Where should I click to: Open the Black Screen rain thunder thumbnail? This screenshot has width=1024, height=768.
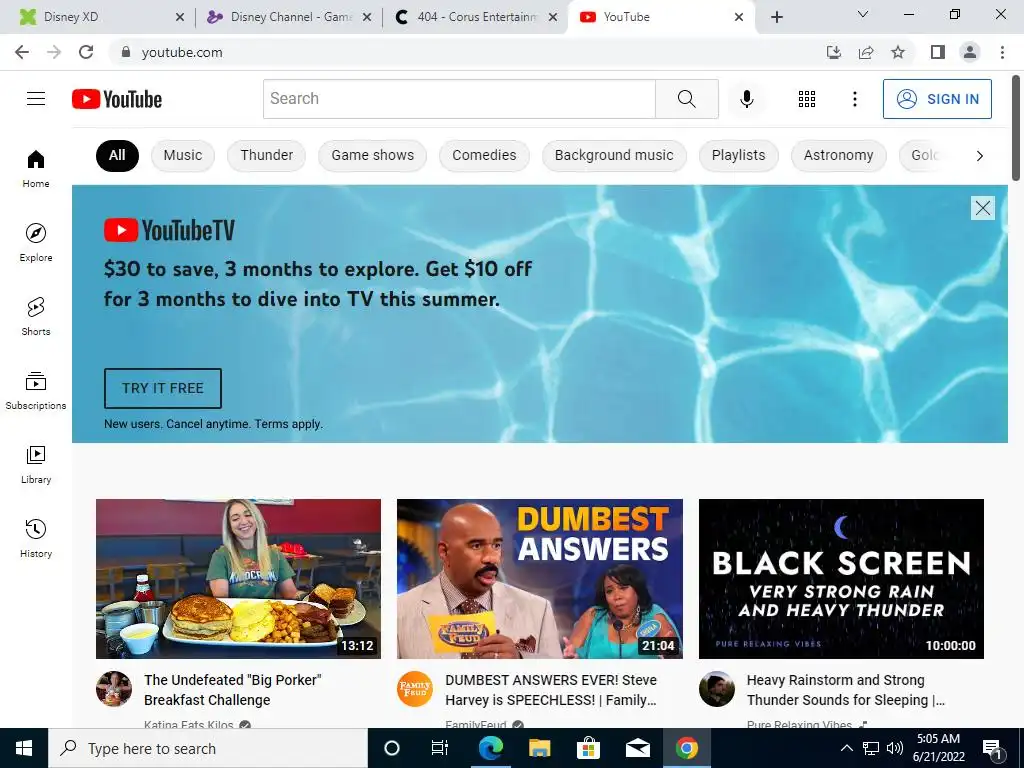(x=841, y=579)
